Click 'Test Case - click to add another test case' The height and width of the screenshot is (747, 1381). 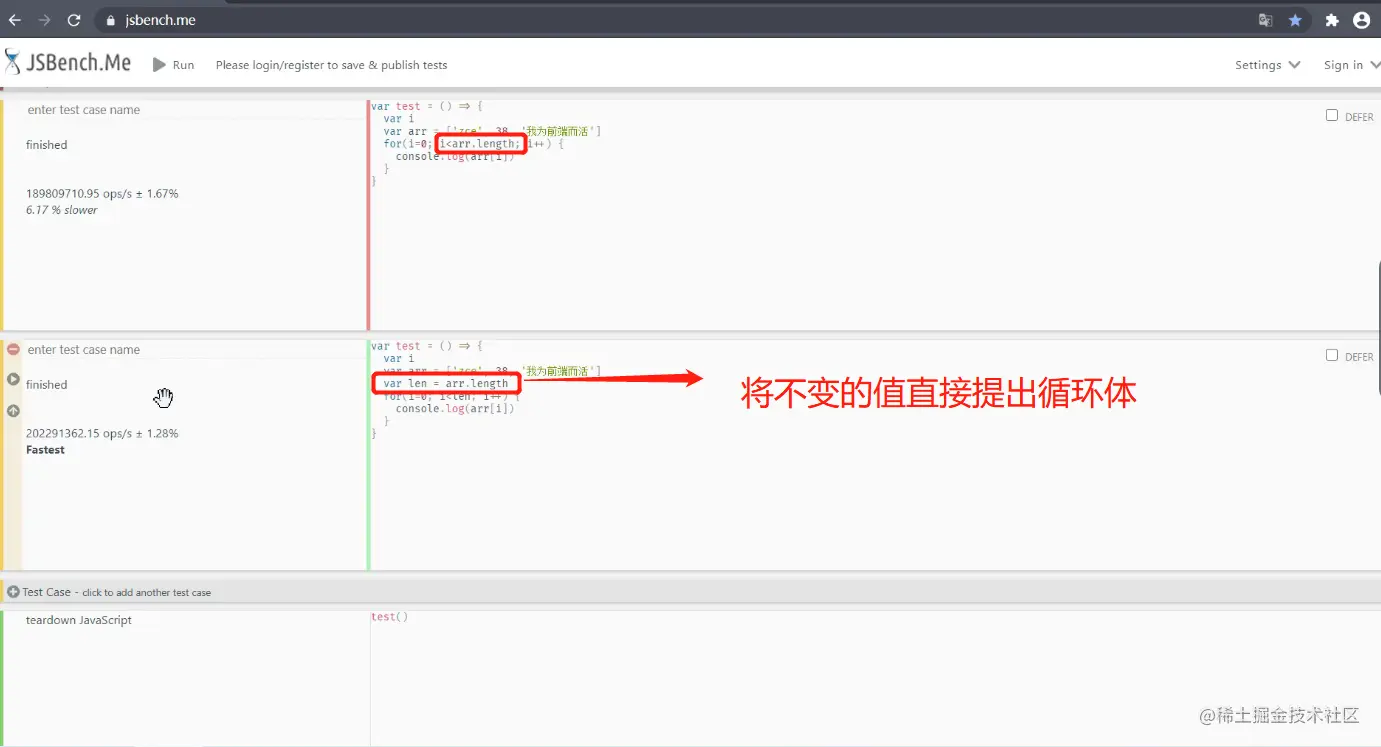click(x=117, y=592)
